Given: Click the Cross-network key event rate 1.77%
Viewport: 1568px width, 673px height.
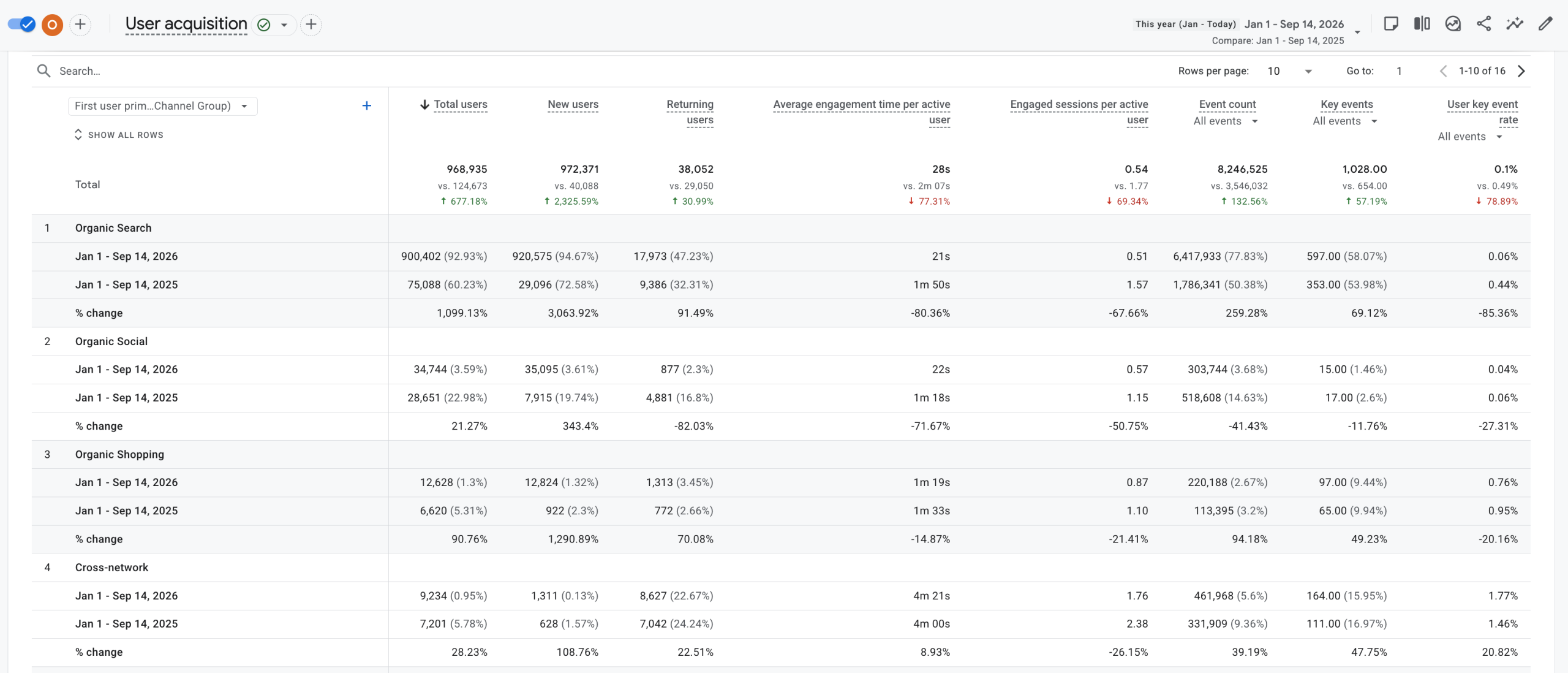Looking at the screenshot, I should click(x=1502, y=596).
